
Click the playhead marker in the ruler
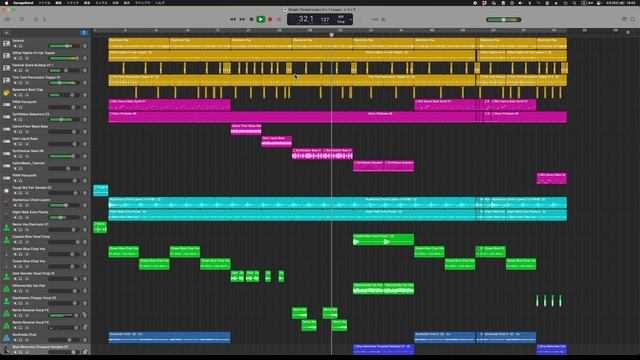click(x=331, y=35)
